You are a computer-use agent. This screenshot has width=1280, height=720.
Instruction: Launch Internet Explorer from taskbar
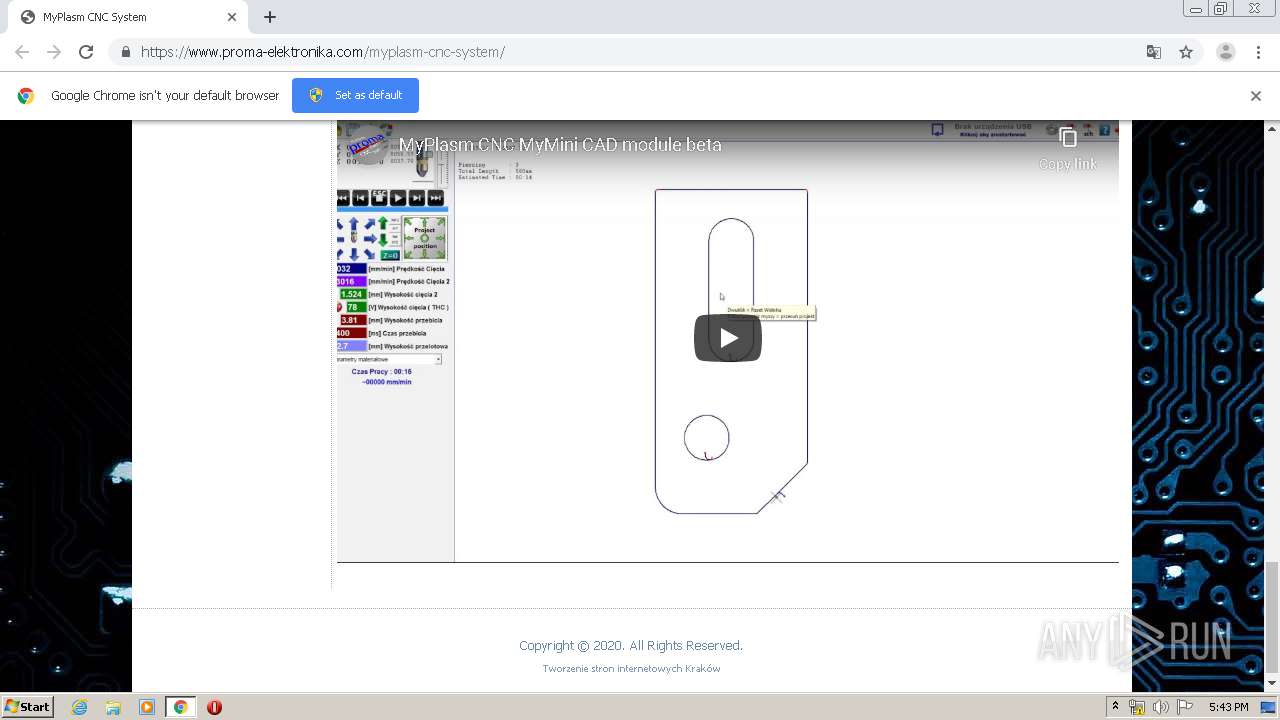pyautogui.click(x=79, y=707)
